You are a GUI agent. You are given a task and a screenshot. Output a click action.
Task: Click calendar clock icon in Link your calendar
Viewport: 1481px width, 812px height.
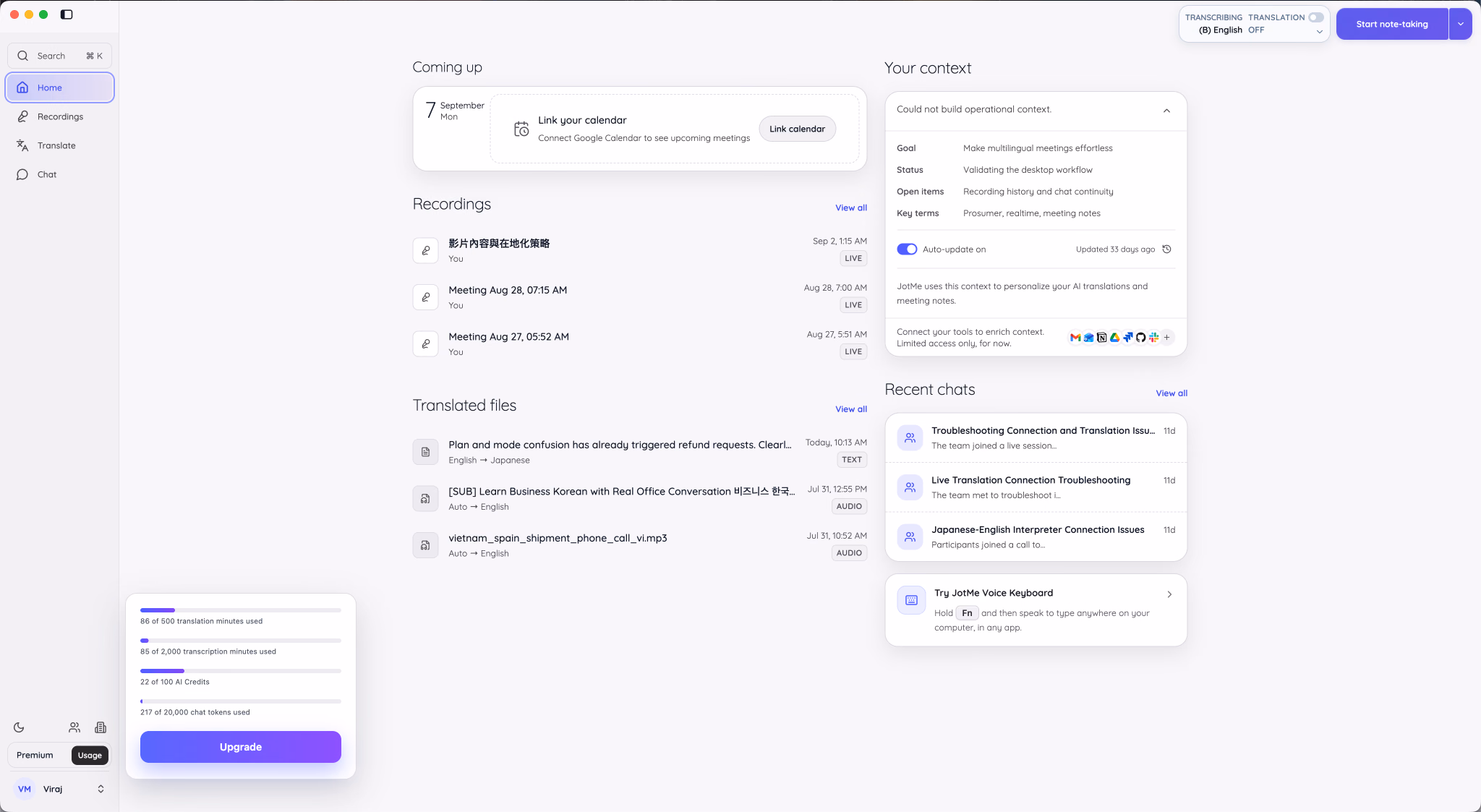point(521,129)
